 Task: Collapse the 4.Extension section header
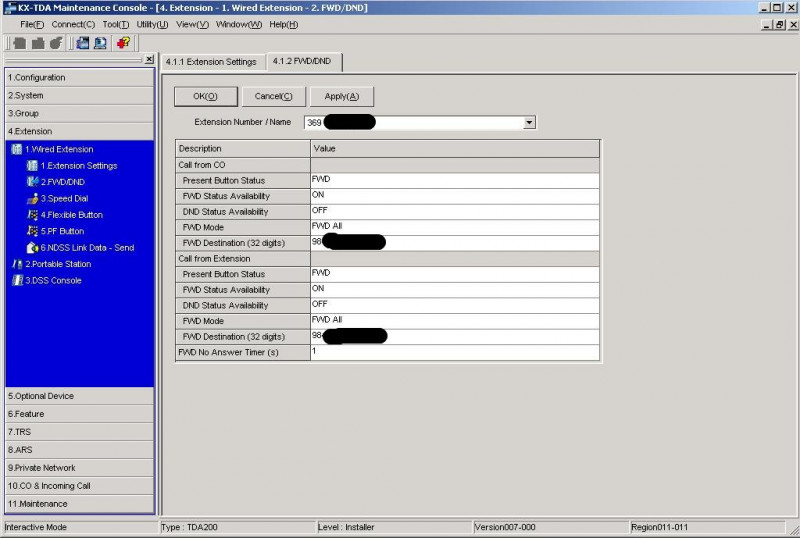(80, 131)
